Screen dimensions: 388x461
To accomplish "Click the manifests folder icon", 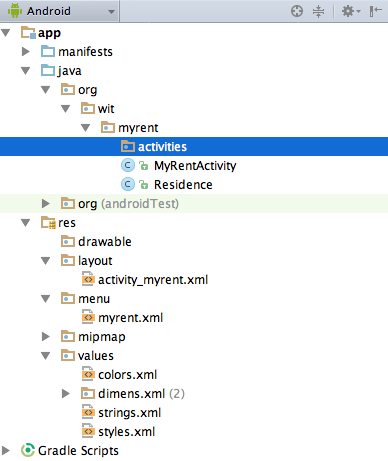I will click(48, 51).
